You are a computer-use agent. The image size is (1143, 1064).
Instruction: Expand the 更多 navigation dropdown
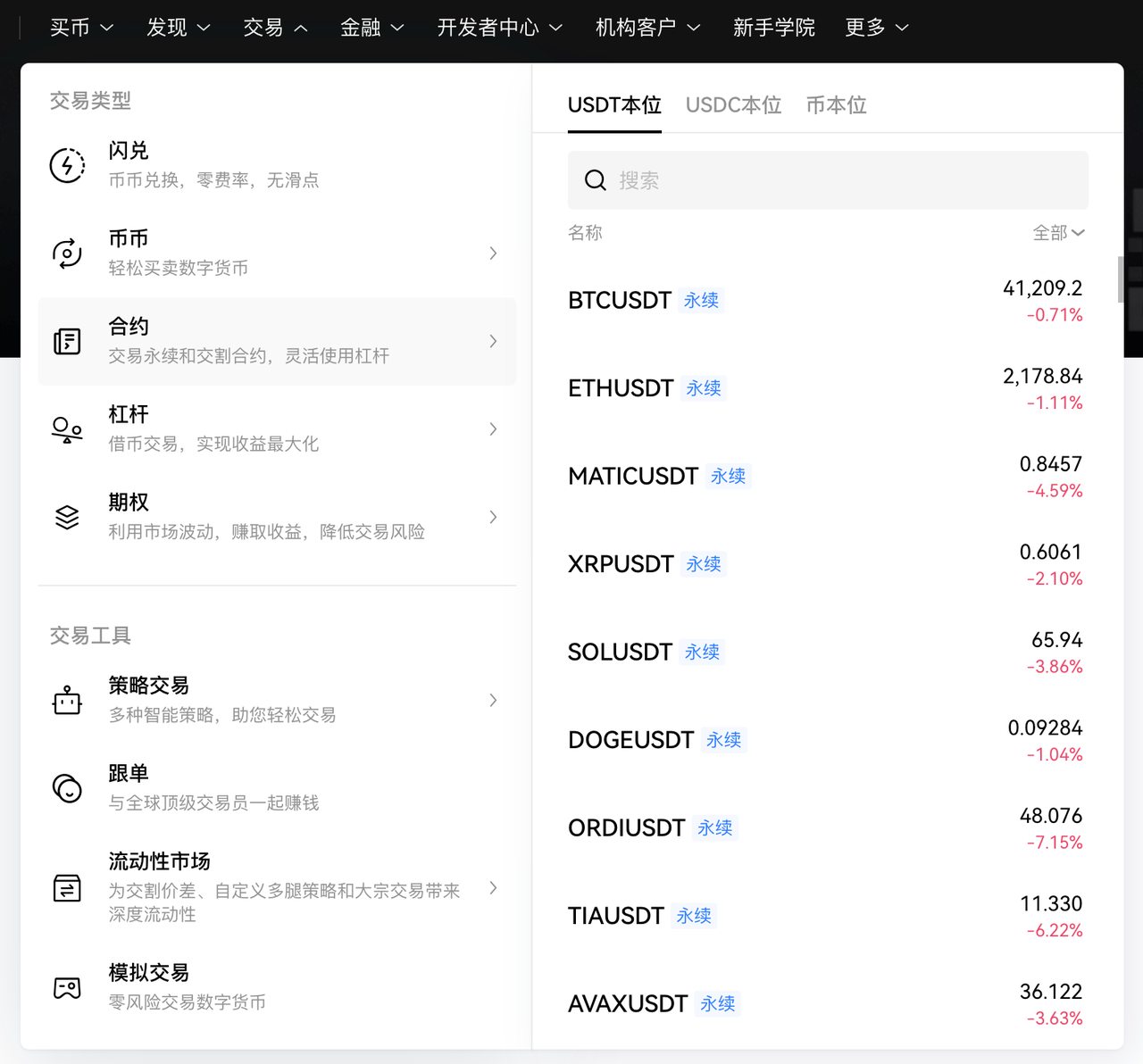[877, 28]
